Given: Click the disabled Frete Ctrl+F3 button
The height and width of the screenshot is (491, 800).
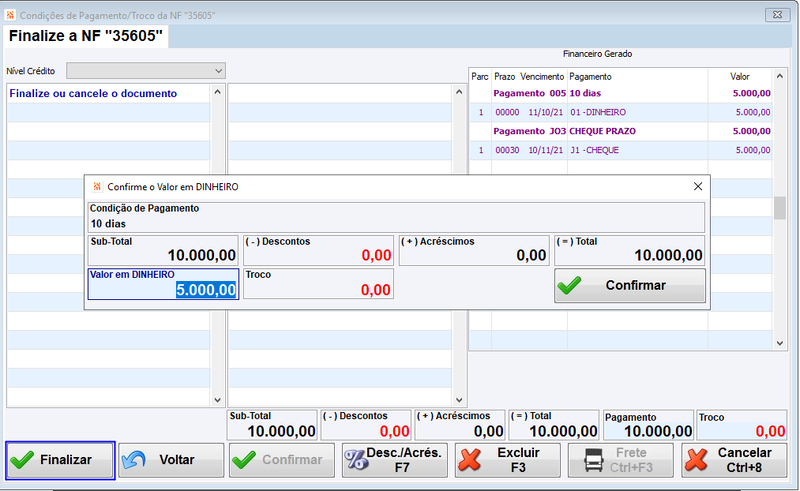Looking at the screenshot, I should pos(620,460).
